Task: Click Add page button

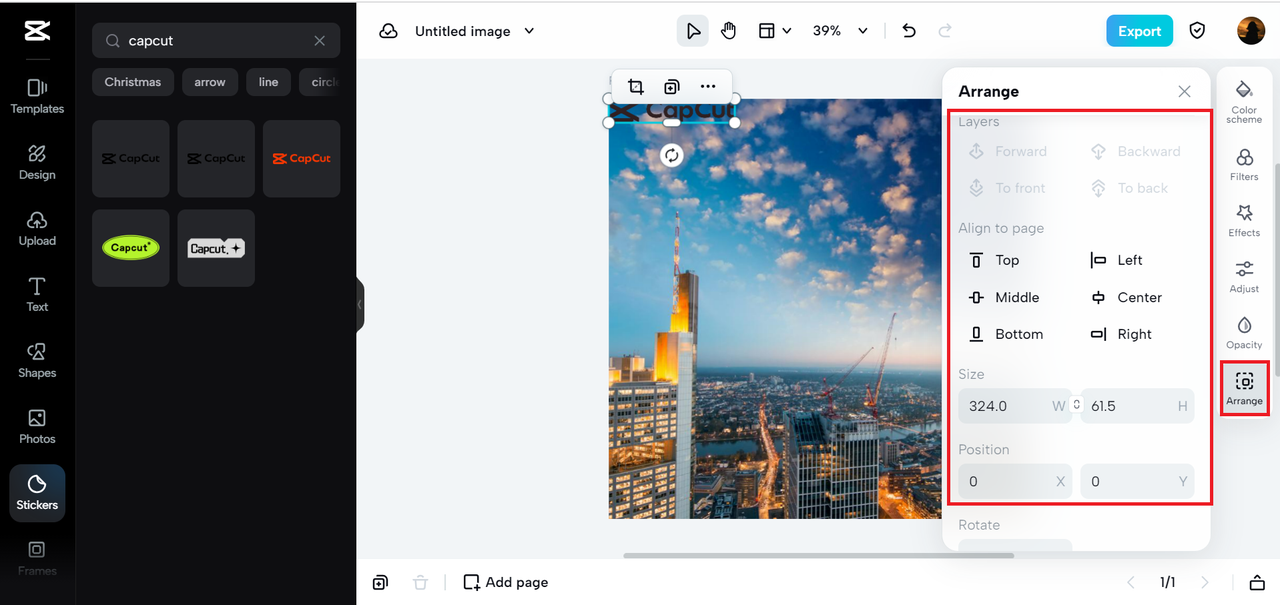Action: point(505,582)
